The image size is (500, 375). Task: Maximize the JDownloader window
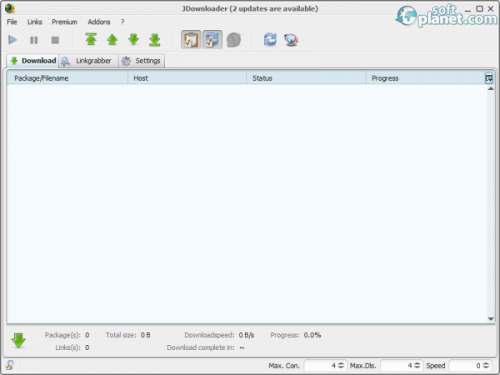[x=479, y=9]
